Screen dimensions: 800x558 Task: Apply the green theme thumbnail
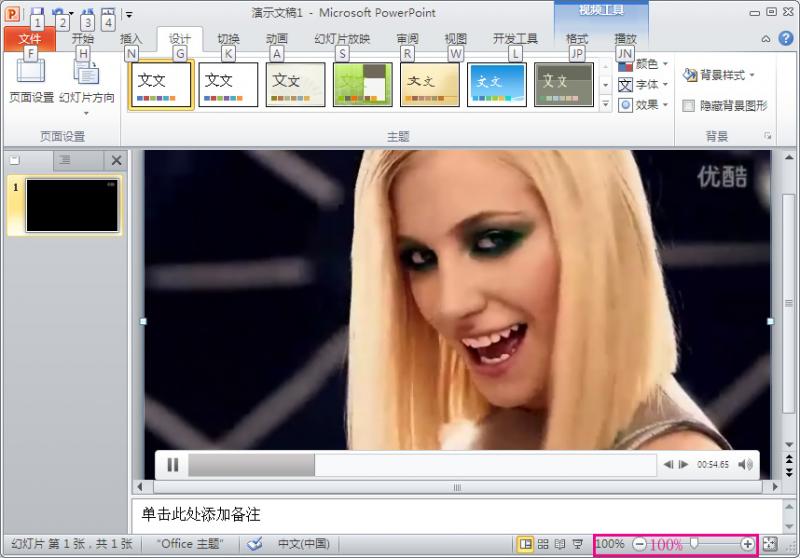click(x=363, y=85)
